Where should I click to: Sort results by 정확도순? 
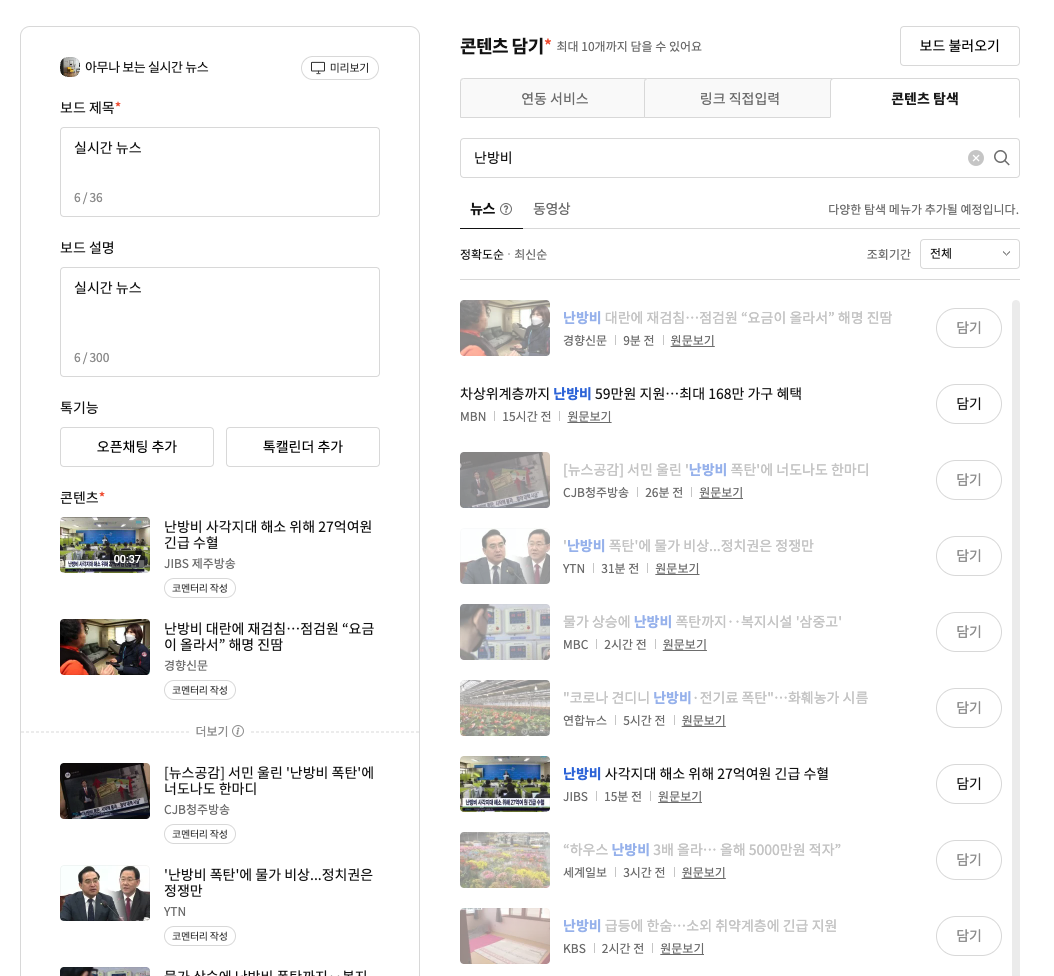click(x=481, y=254)
